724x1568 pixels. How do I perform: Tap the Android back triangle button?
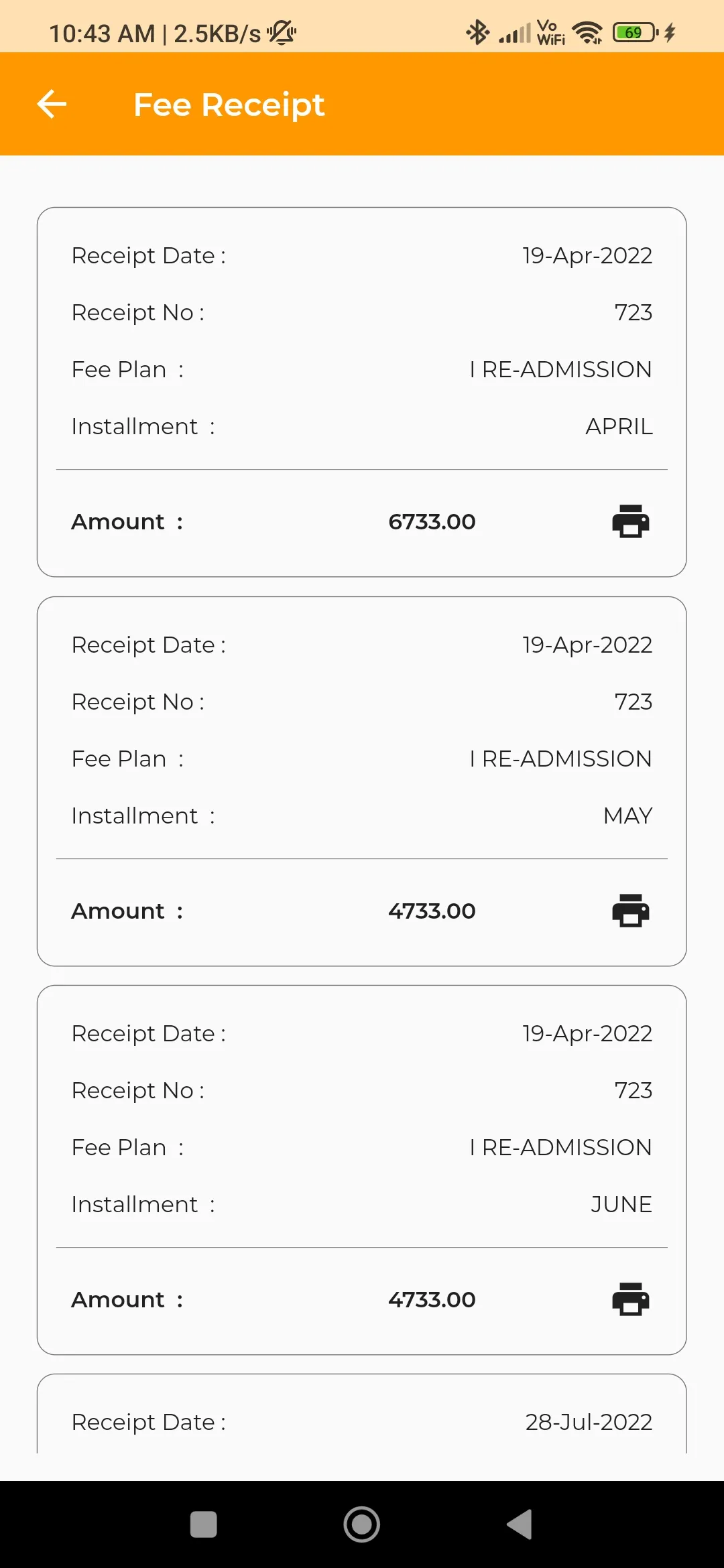pyautogui.click(x=520, y=1524)
